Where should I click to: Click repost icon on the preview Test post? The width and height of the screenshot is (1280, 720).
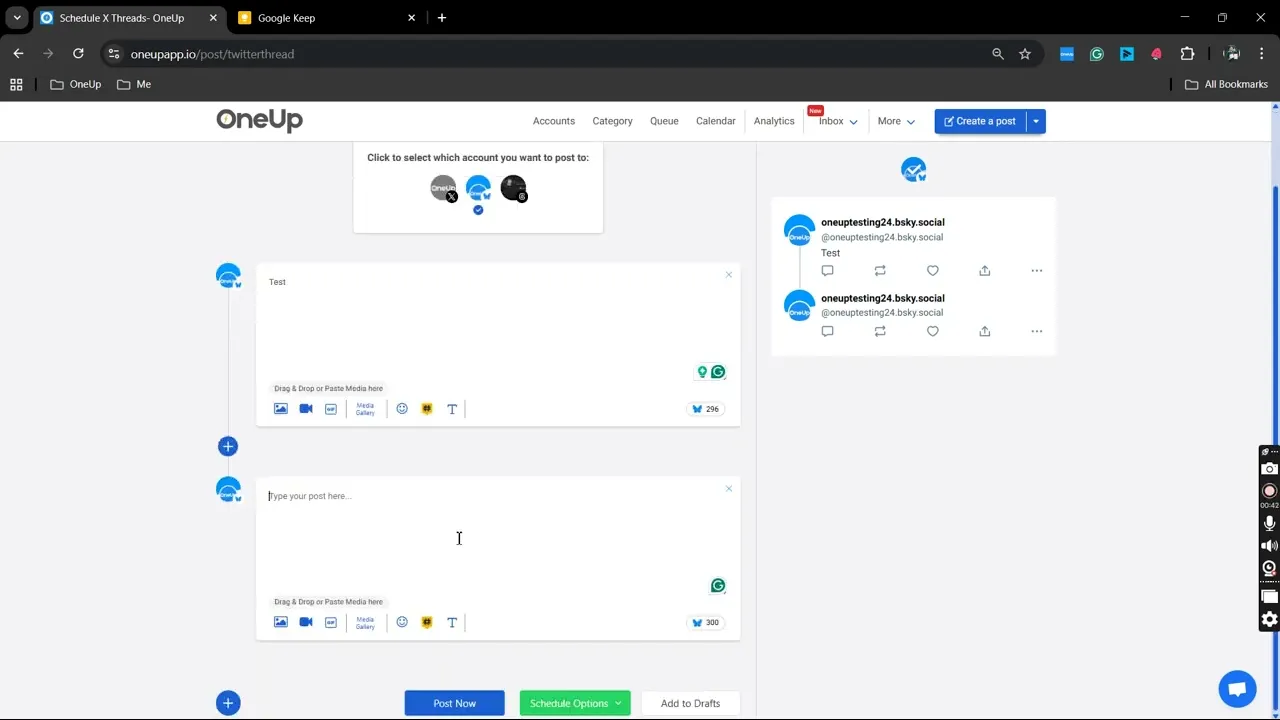point(880,271)
